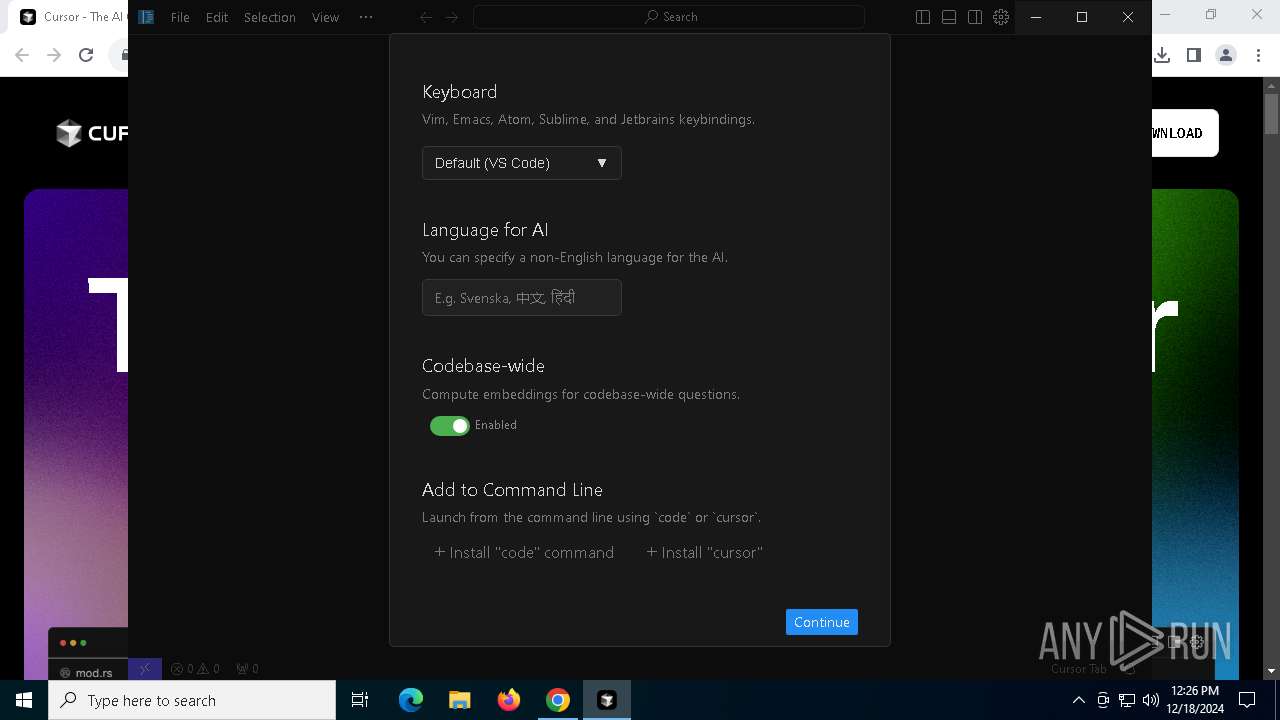Click the Language for AI input field
Image resolution: width=1280 pixels, height=720 pixels.
(522, 298)
